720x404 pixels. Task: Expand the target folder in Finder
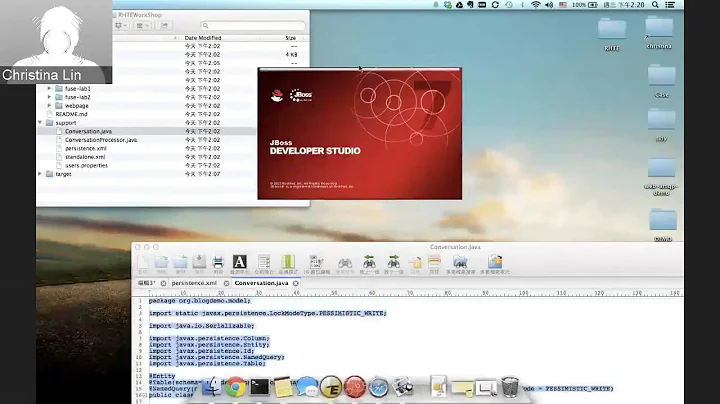(x=40, y=174)
